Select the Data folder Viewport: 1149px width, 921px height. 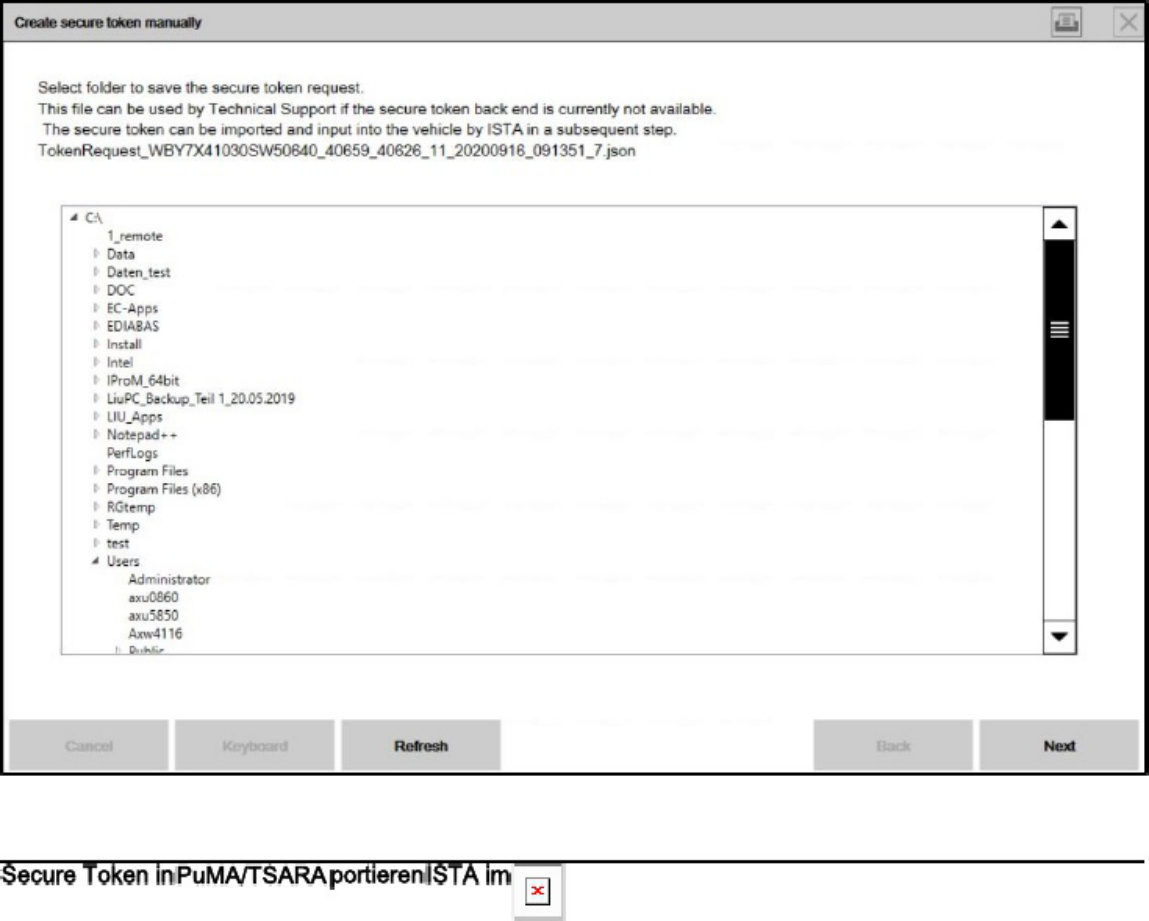(x=121, y=254)
